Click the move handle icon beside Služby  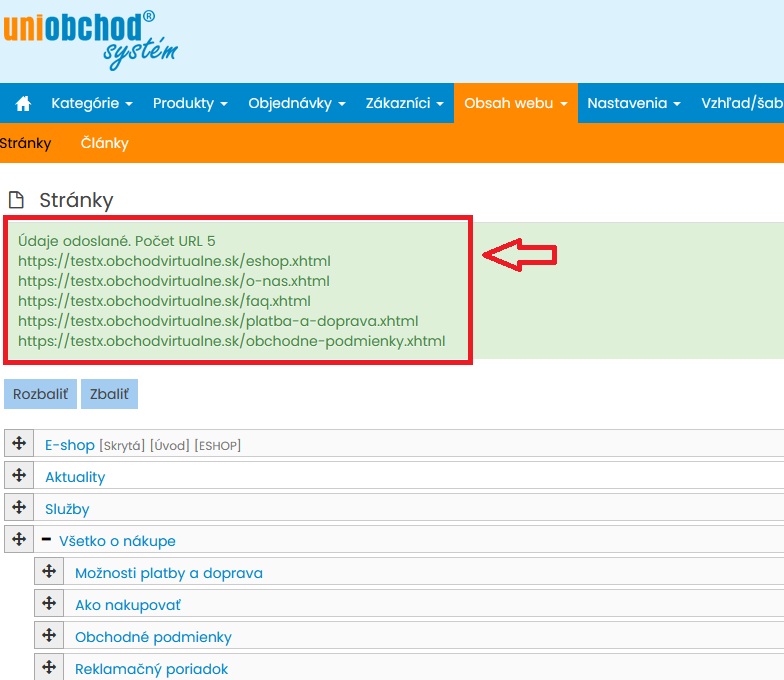tap(19, 508)
